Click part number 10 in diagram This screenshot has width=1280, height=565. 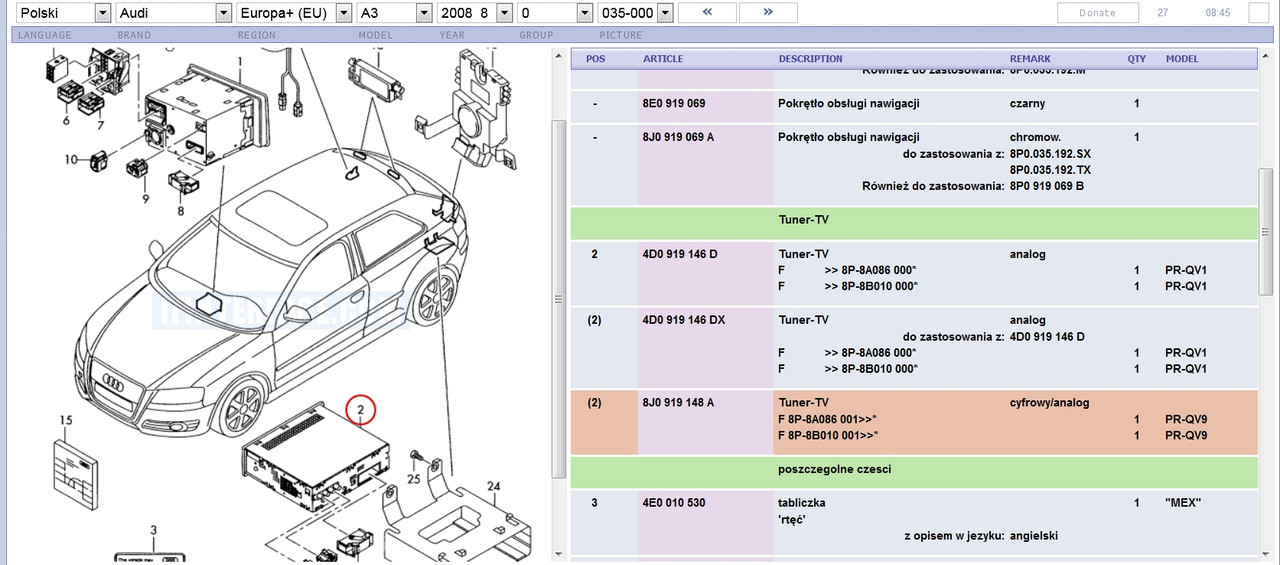(71, 159)
